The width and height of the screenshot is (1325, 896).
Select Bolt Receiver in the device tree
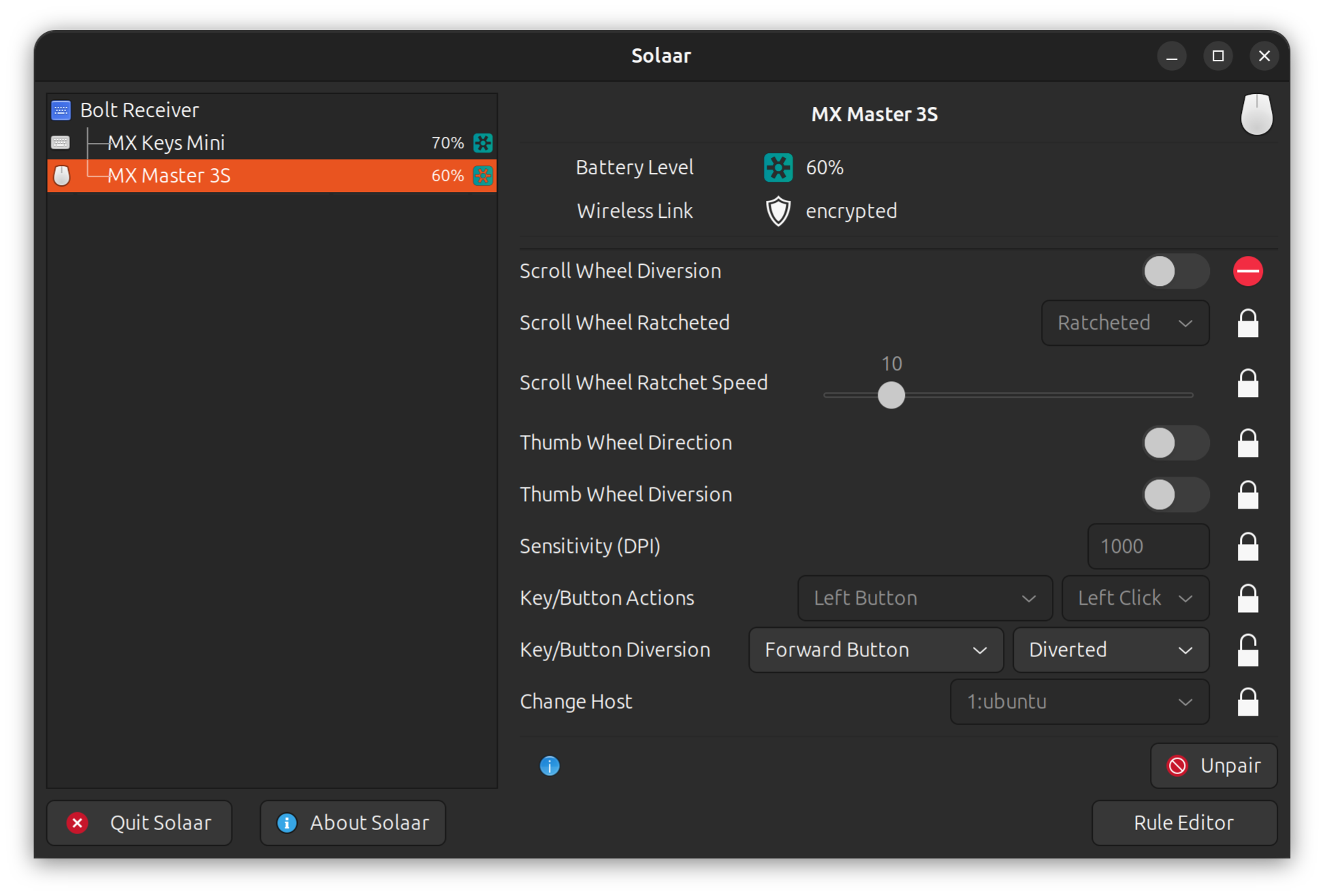[272, 110]
